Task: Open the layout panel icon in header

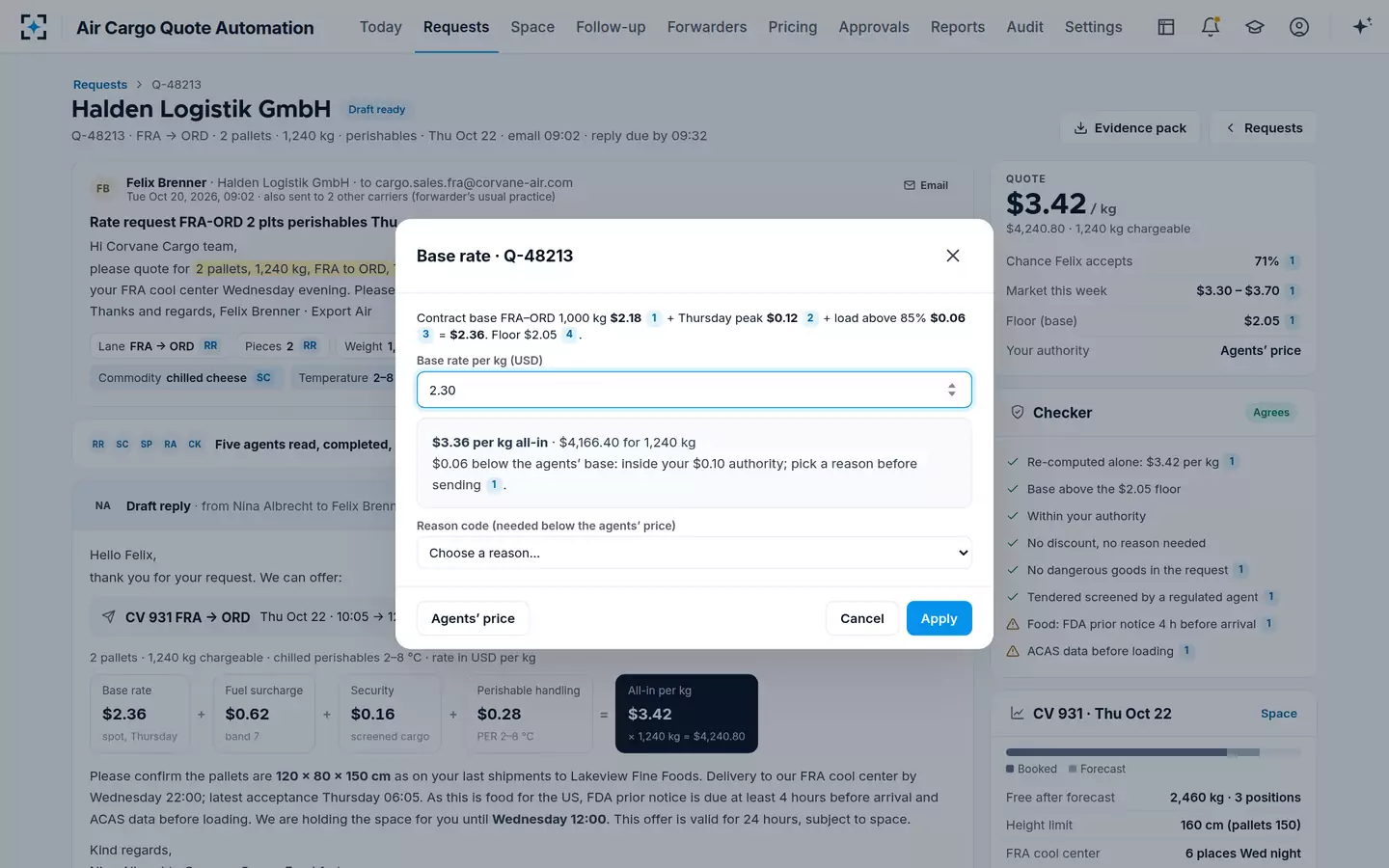Action: [1166, 27]
